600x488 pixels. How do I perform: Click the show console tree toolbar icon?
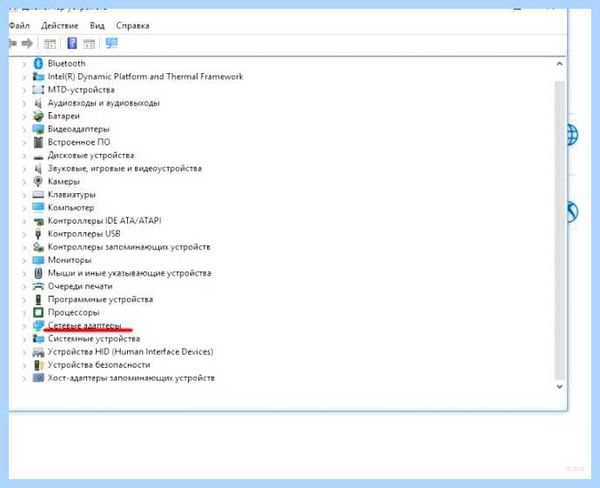(x=50, y=44)
